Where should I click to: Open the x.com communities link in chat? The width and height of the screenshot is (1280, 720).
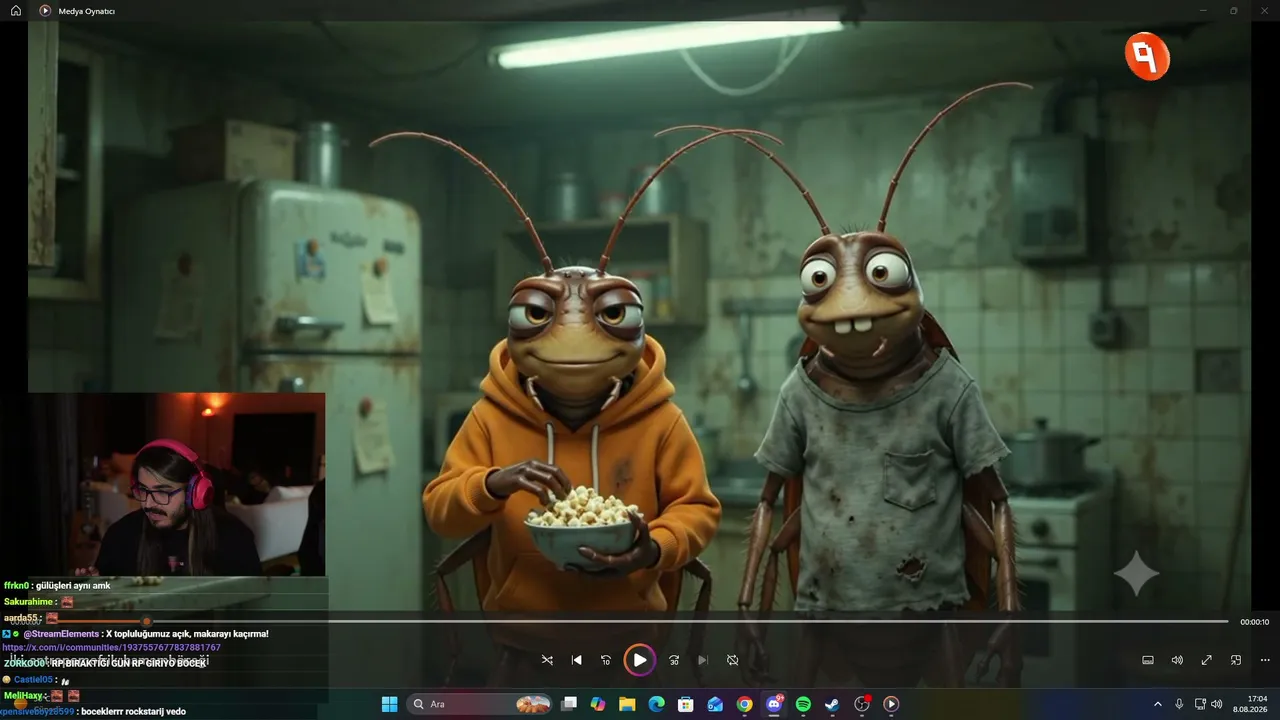click(x=112, y=648)
